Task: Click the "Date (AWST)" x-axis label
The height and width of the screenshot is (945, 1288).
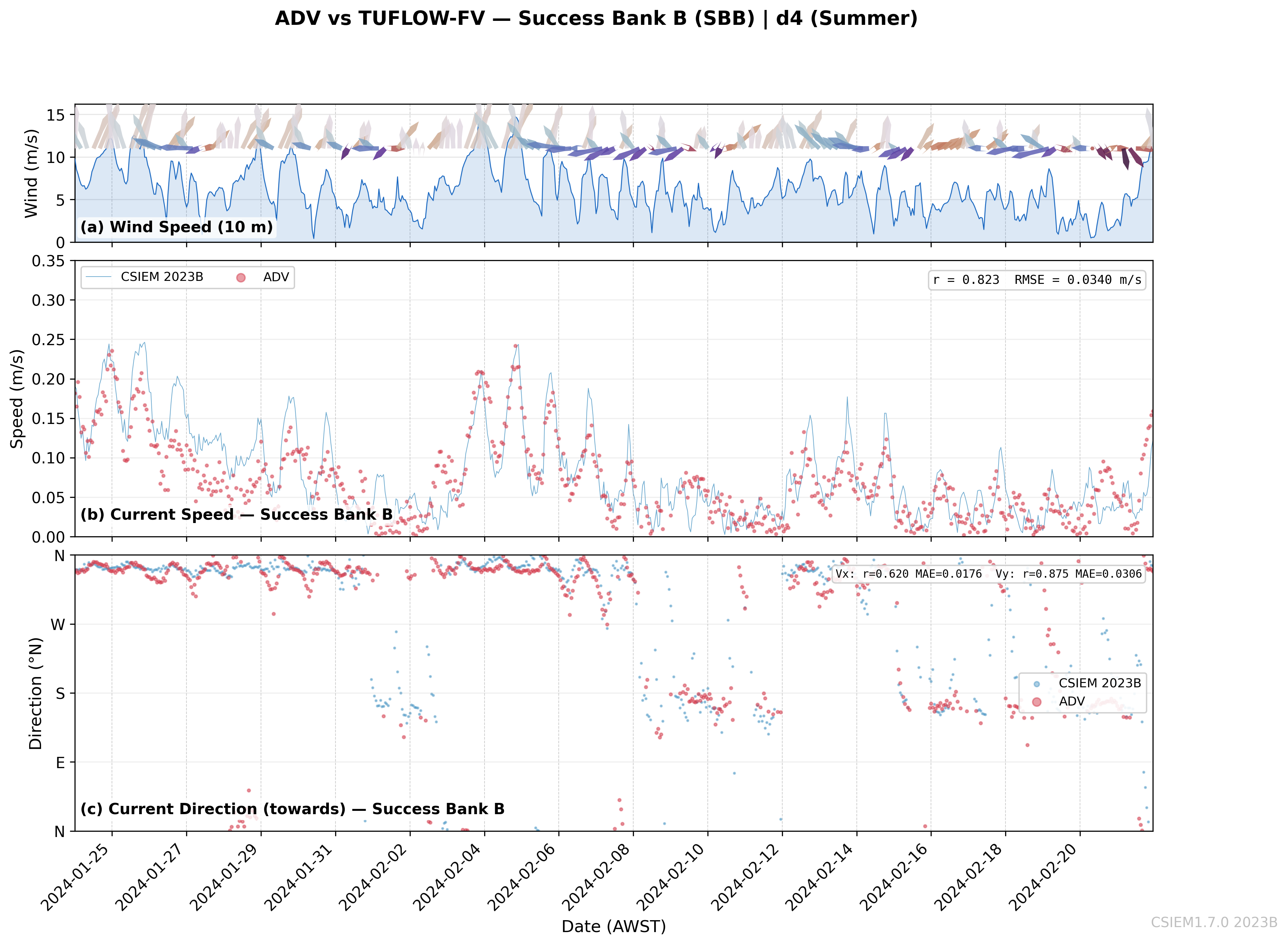Action: tap(614, 927)
